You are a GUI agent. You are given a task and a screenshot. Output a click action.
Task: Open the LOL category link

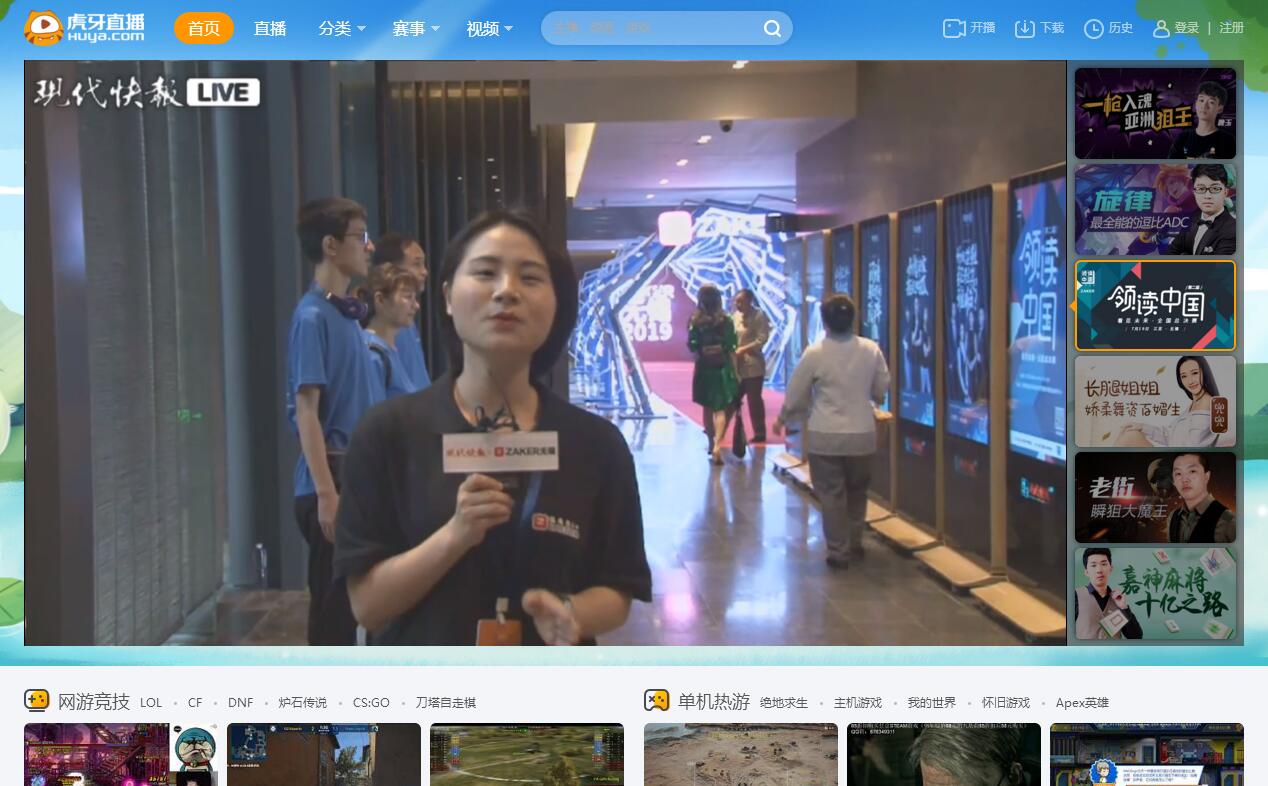coord(151,703)
